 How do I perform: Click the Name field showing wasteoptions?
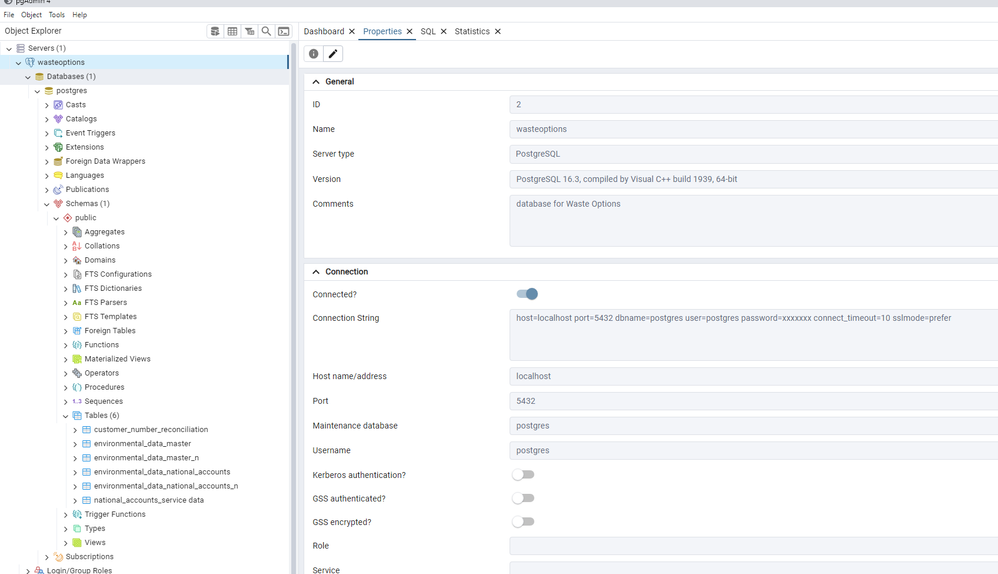coord(754,129)
